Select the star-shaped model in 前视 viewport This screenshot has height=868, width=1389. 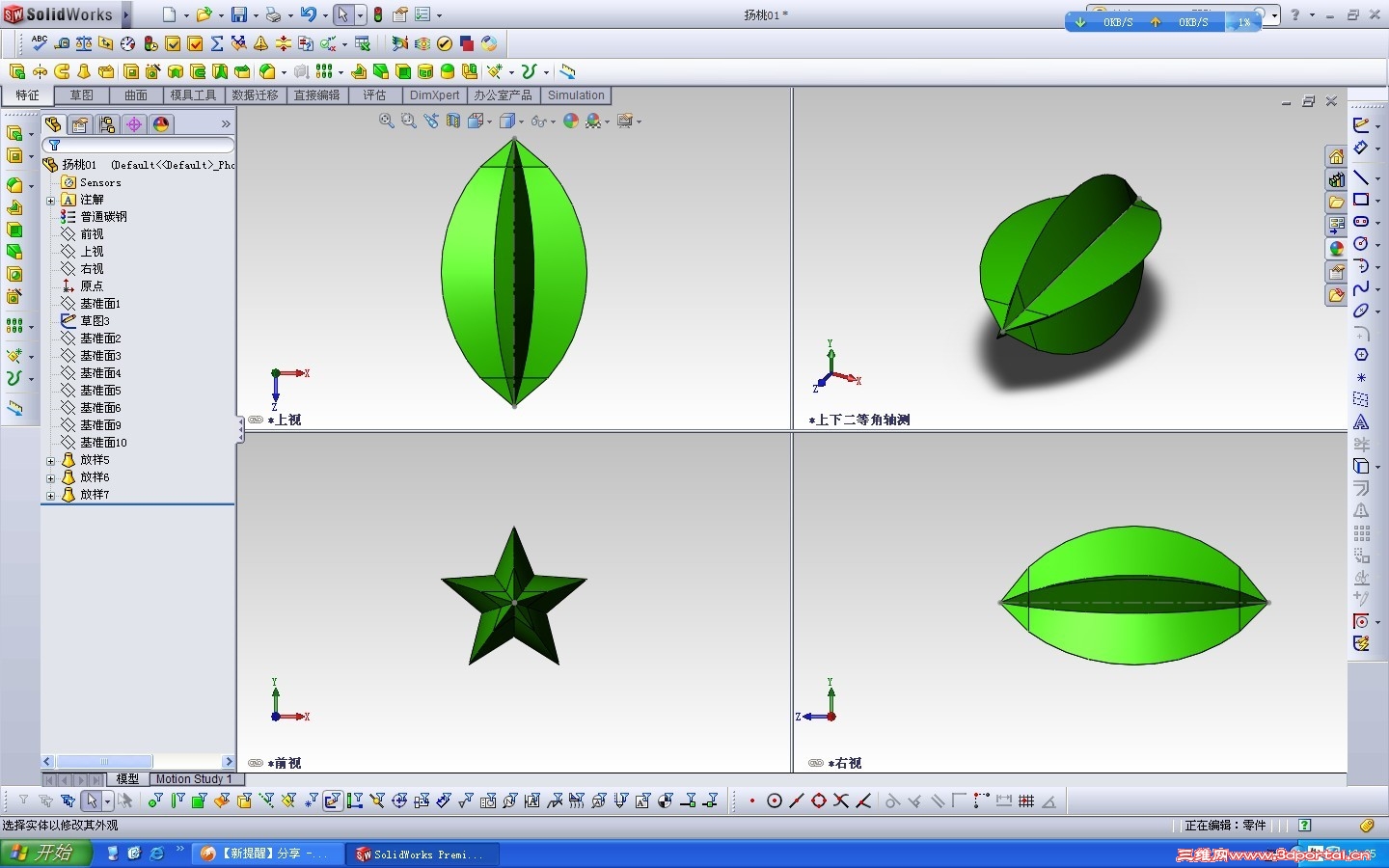point(514,598)
